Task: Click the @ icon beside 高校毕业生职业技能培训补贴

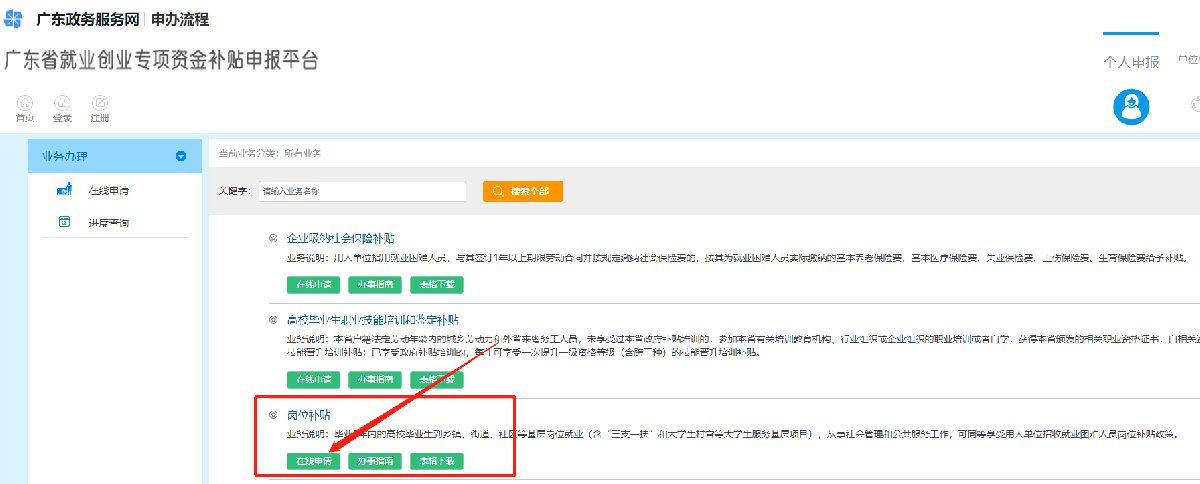Action: (273, 320)
